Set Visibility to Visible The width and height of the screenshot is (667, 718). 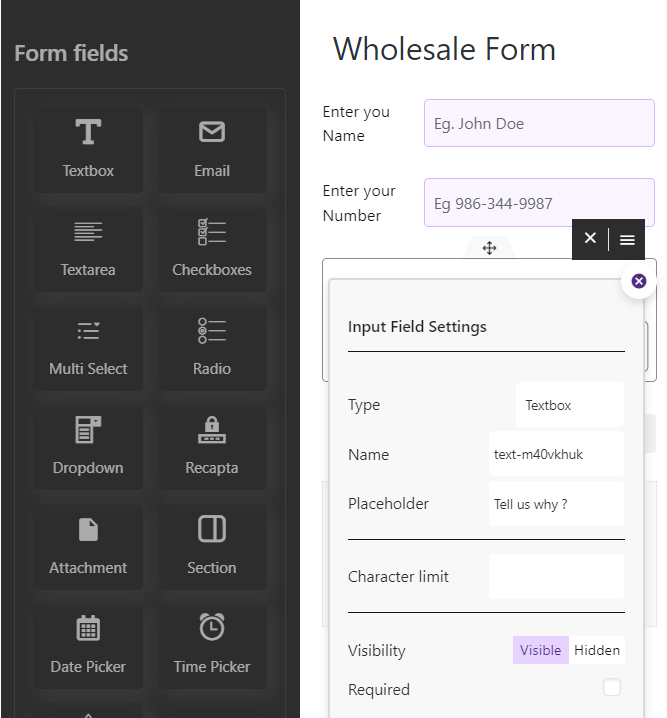(x=541, y=650)
